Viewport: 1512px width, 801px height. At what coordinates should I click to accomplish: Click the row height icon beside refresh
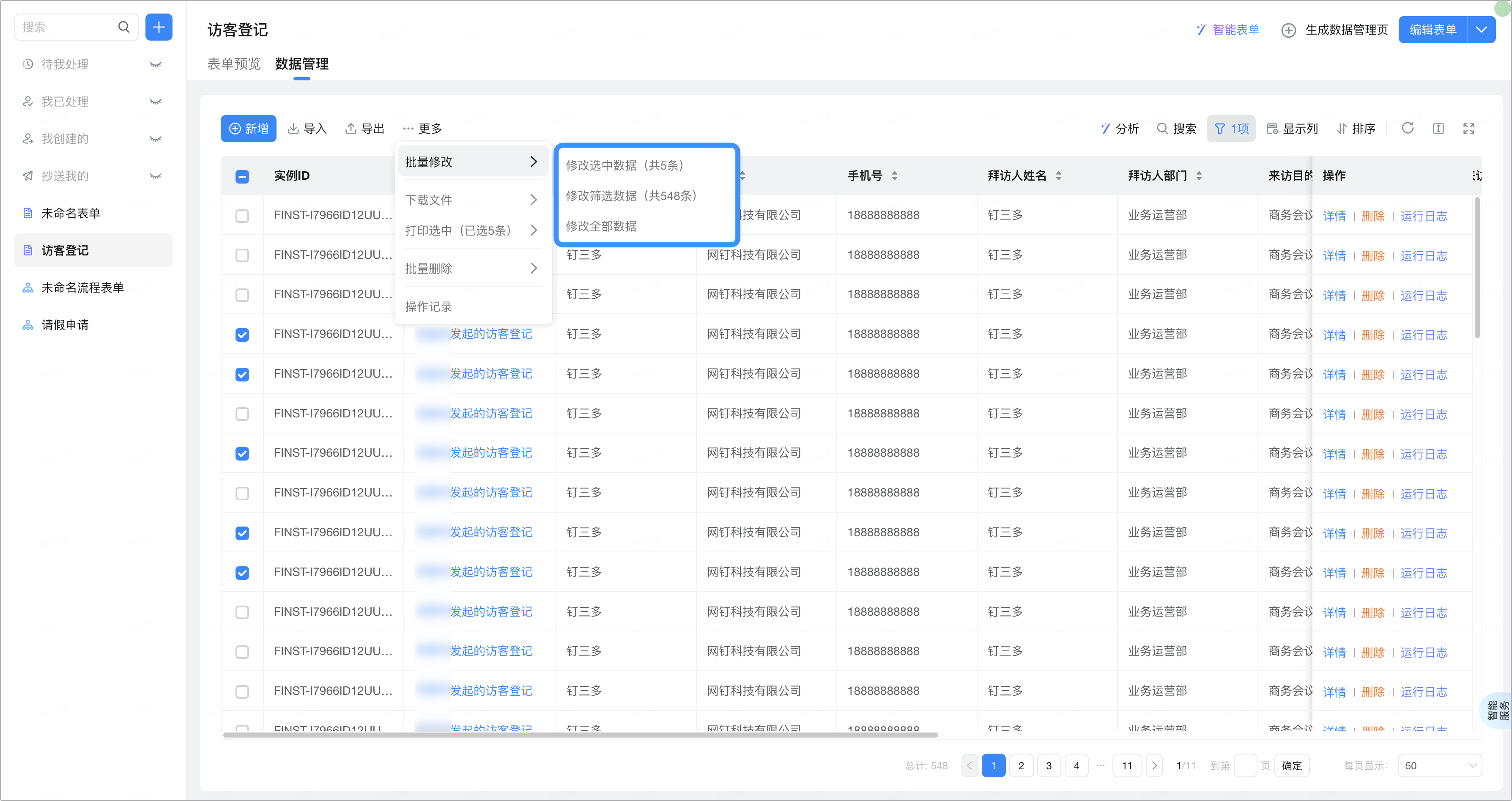(x=1438, y=129)
